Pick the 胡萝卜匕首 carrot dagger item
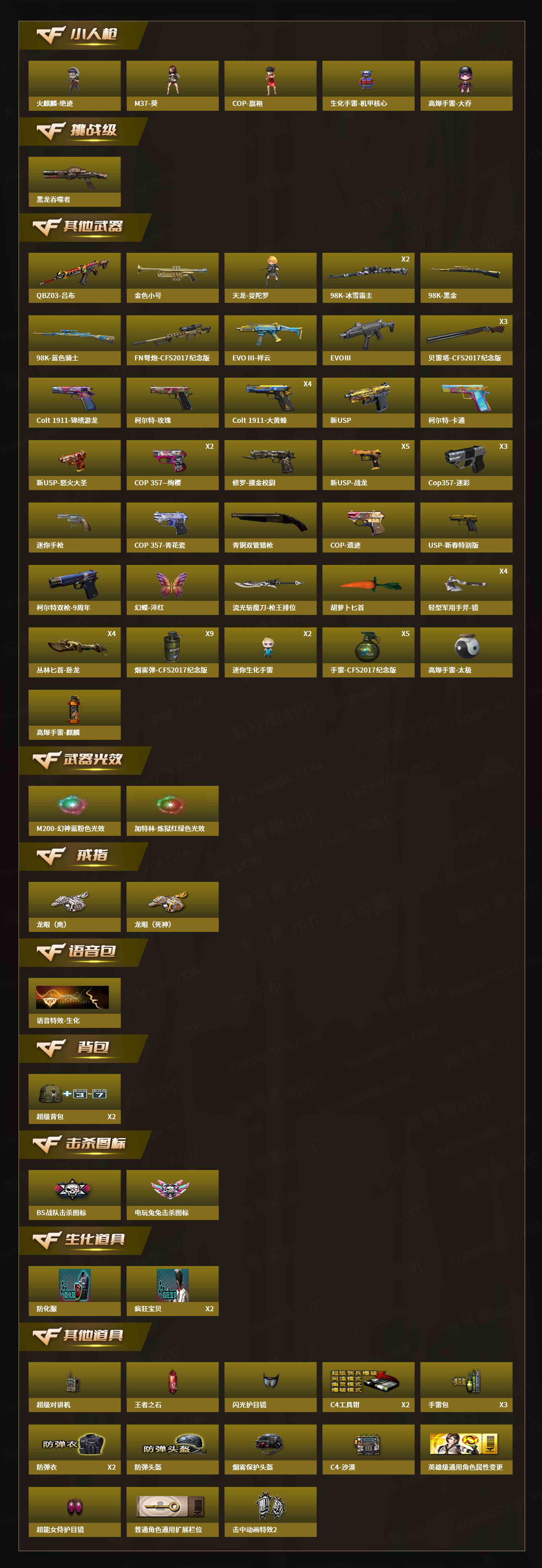 (368, 590)
